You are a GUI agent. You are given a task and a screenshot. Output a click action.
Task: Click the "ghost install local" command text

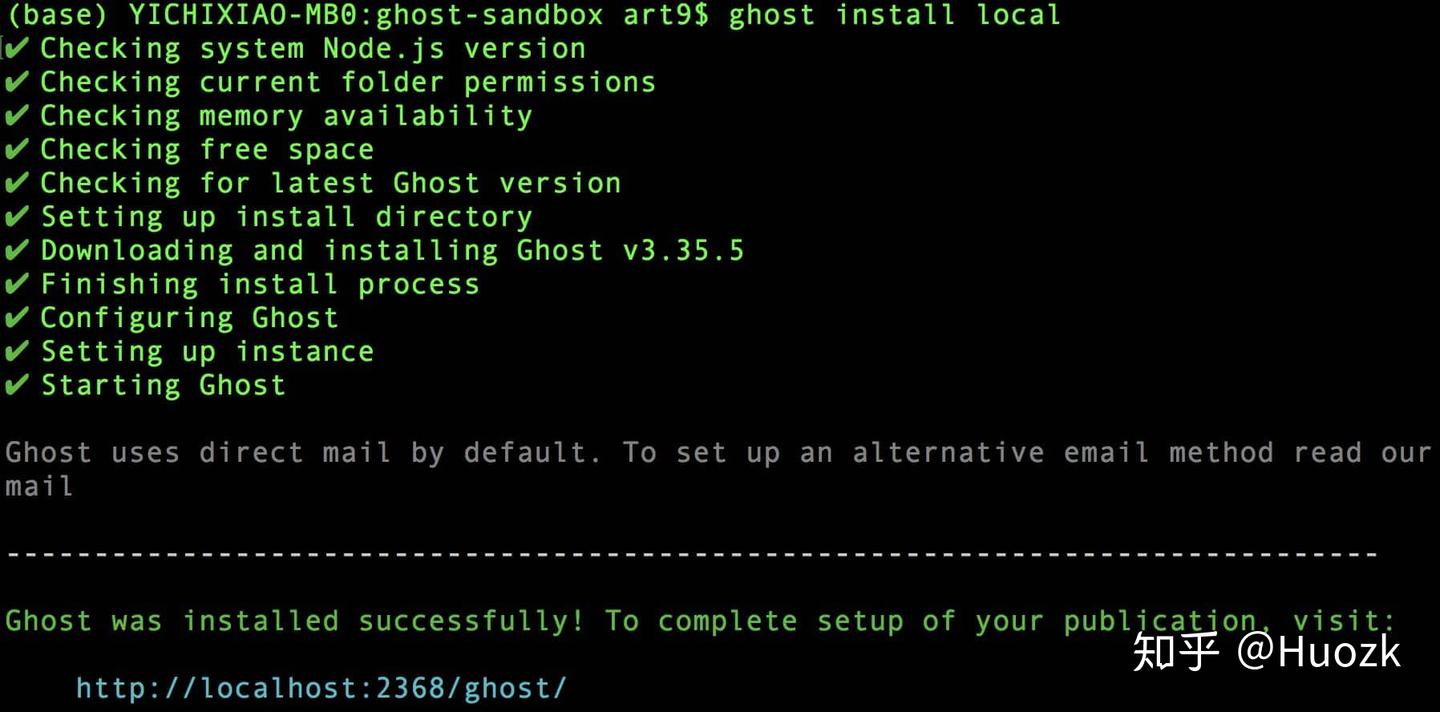[x=894, y=15]
